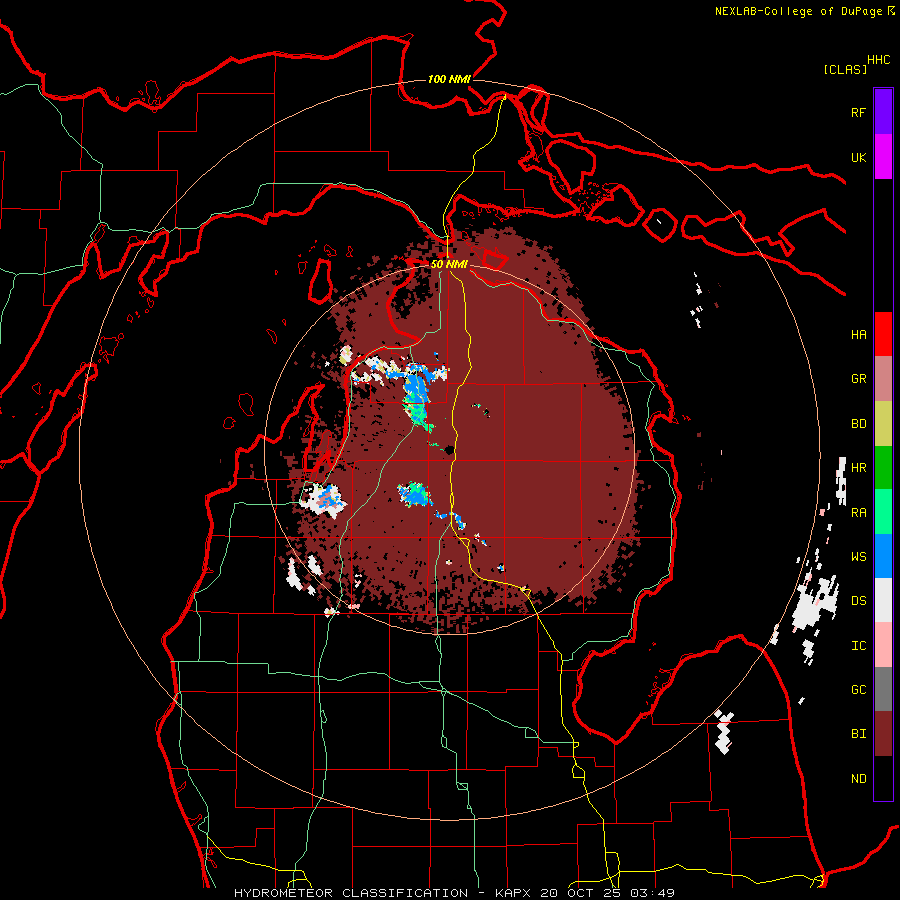Click the magenta UK legend color swatch
Screen dimensions: 900x900
(x=883, y=157)
